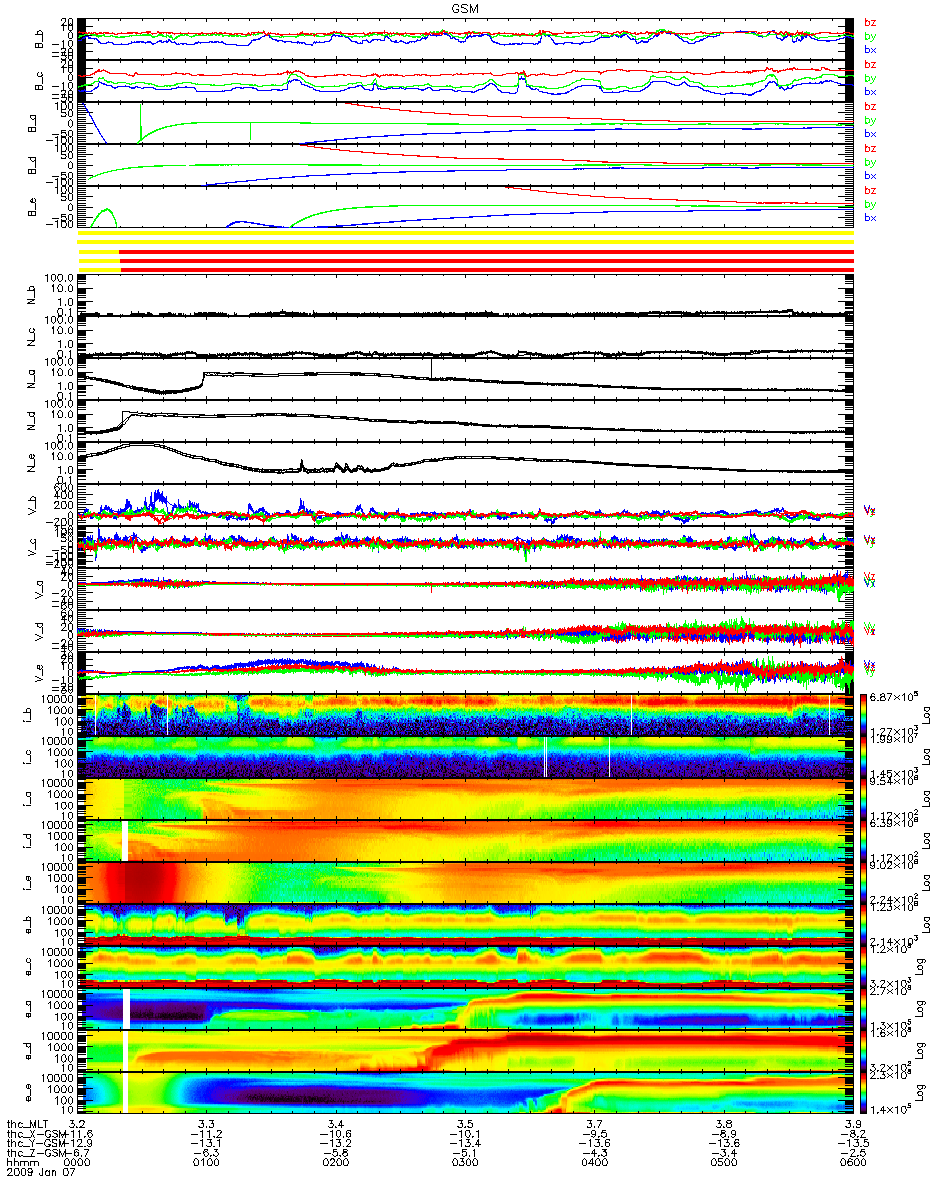Click the bx legend label of B_a panel
Screen dimensions: 930x1200
pos(870,133)
